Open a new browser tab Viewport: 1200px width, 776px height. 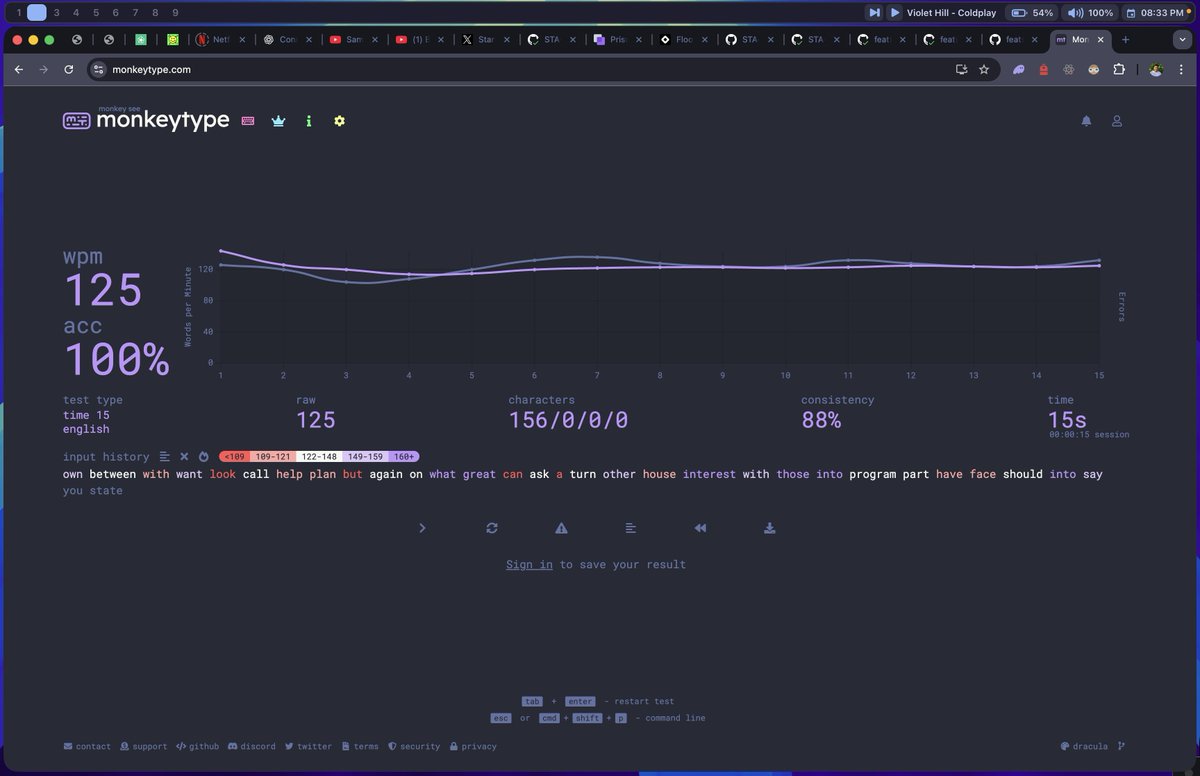click(x=1126, y=40)
